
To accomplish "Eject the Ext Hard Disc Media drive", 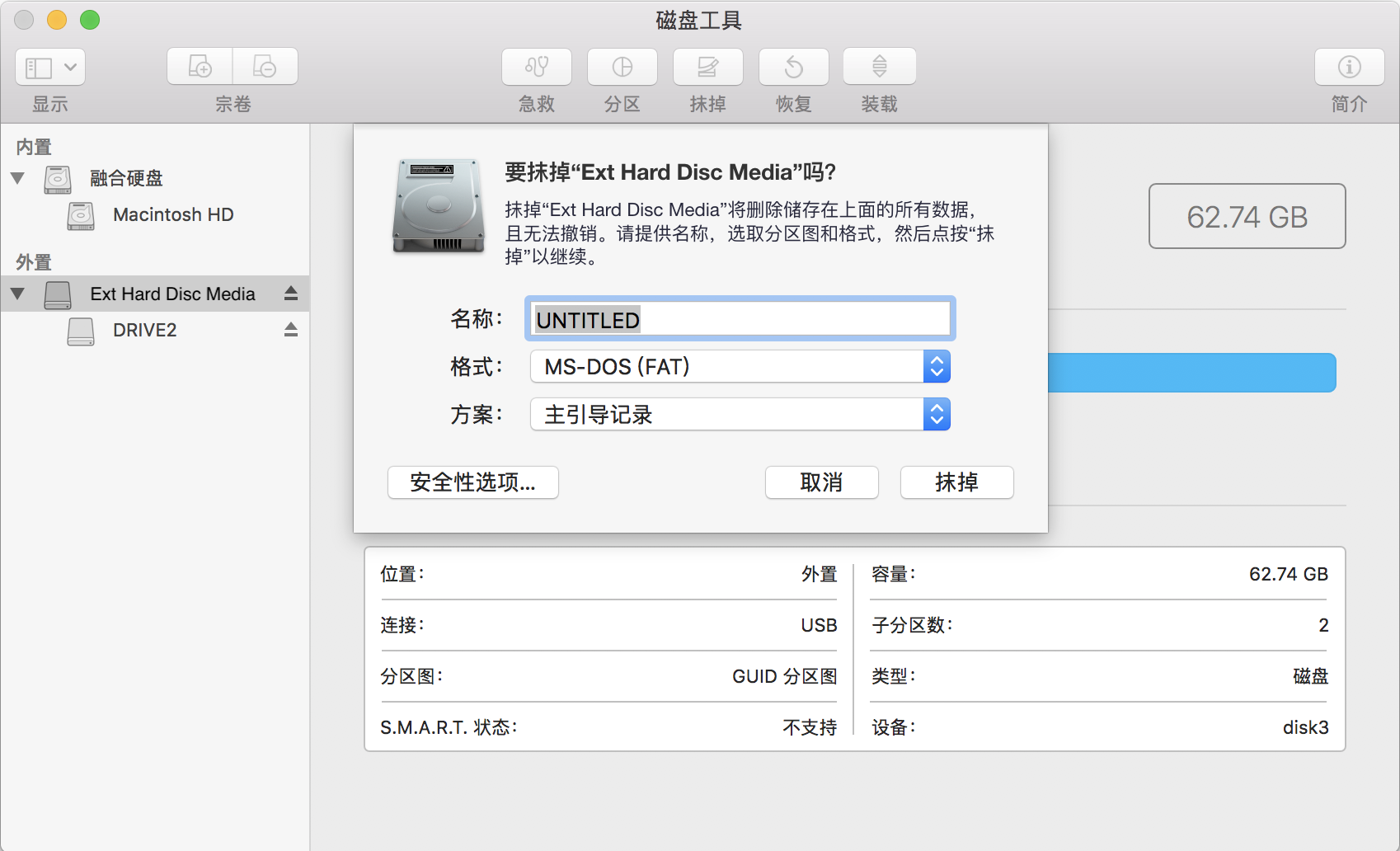I will 291,294.
